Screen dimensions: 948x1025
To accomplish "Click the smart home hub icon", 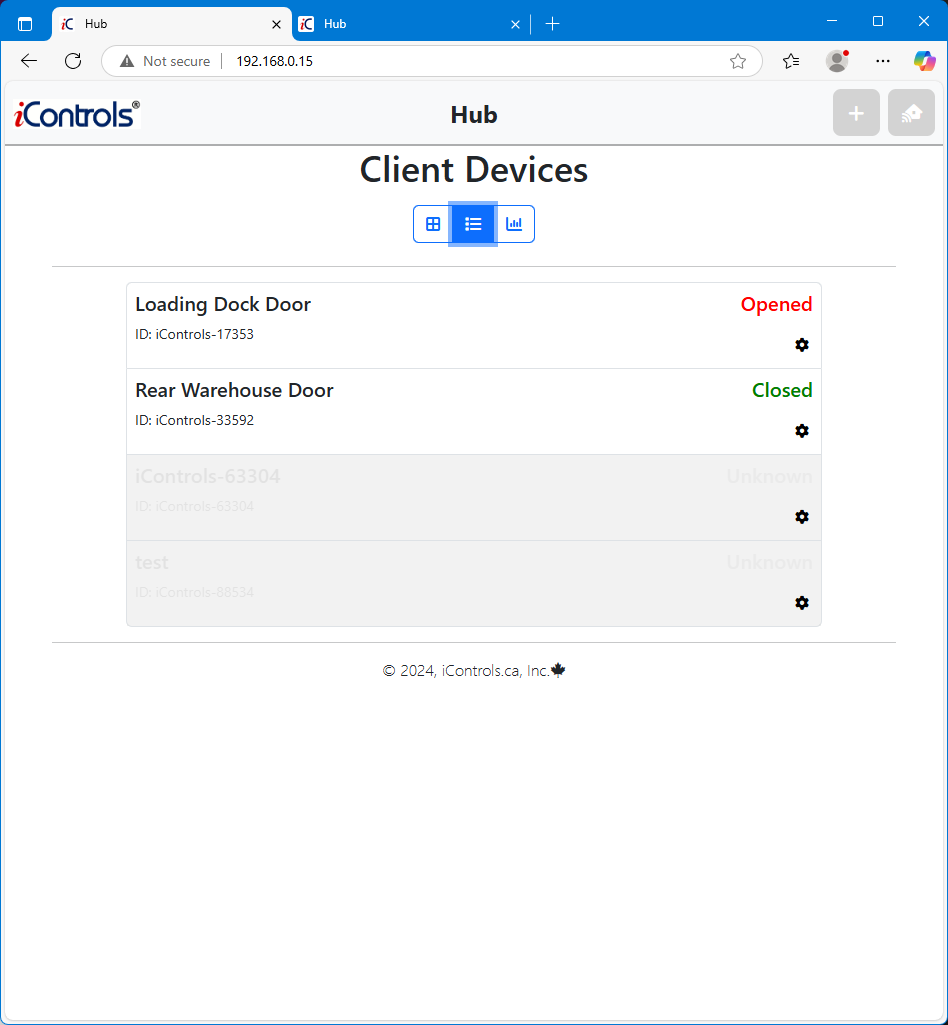I will coord(911,112).
